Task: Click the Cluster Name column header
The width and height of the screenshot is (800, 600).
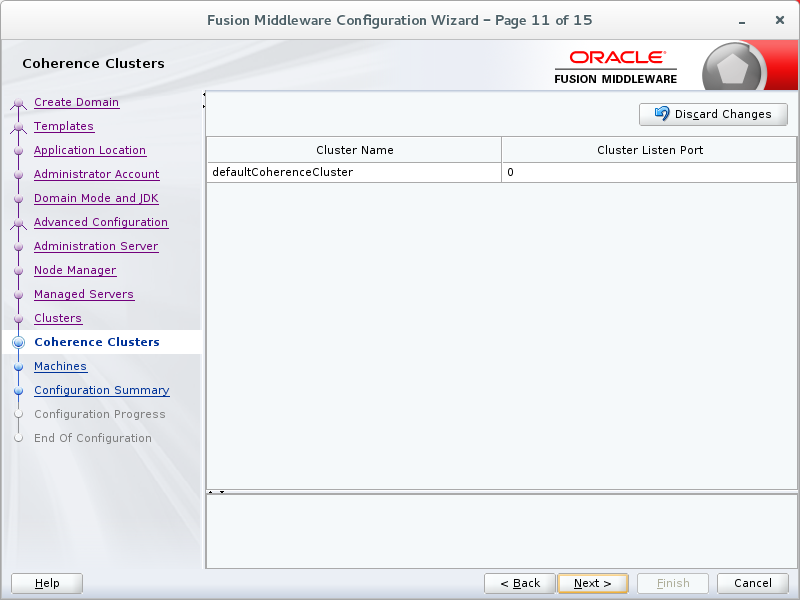Action: [354, 150]
